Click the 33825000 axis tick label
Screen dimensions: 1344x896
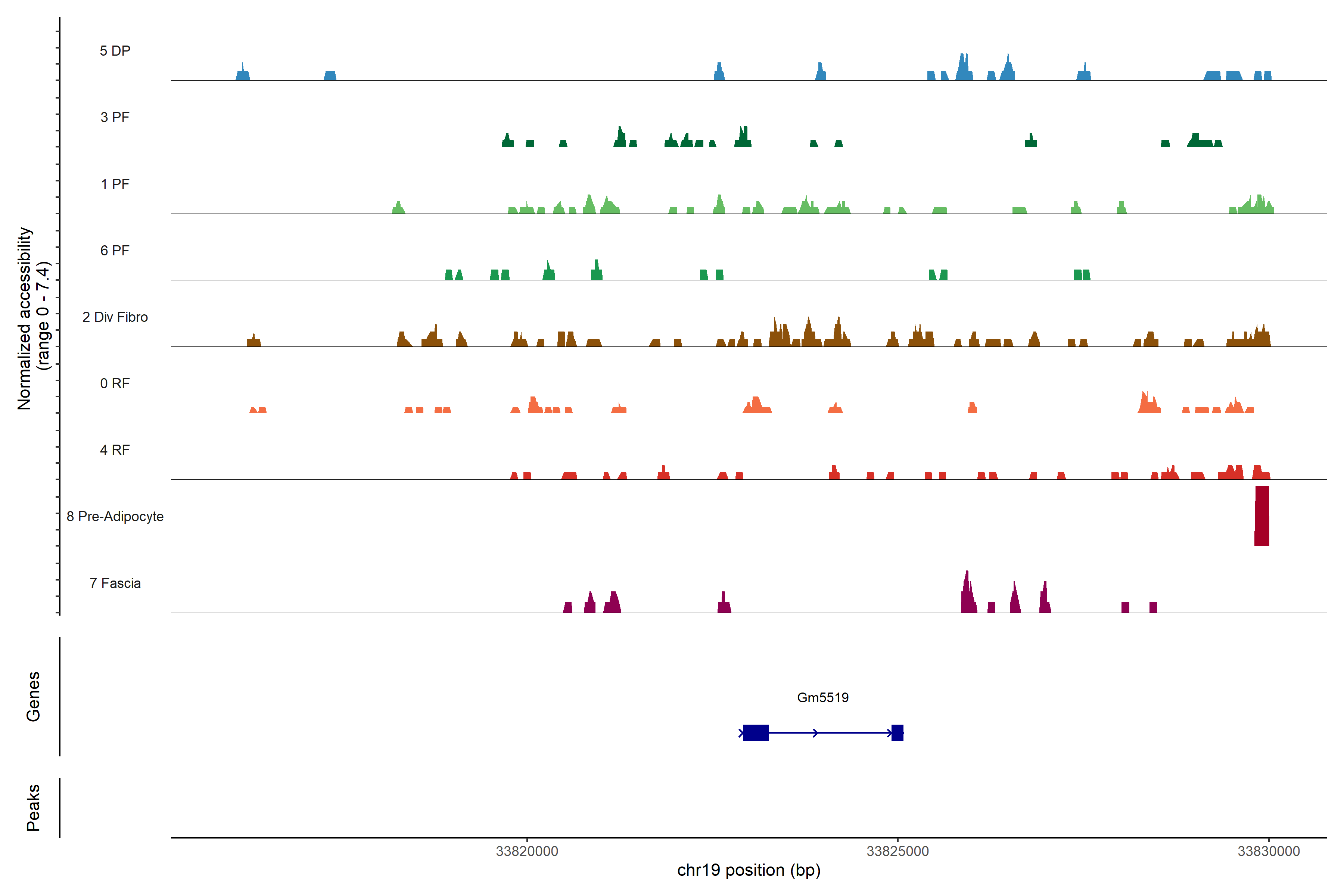898,851
